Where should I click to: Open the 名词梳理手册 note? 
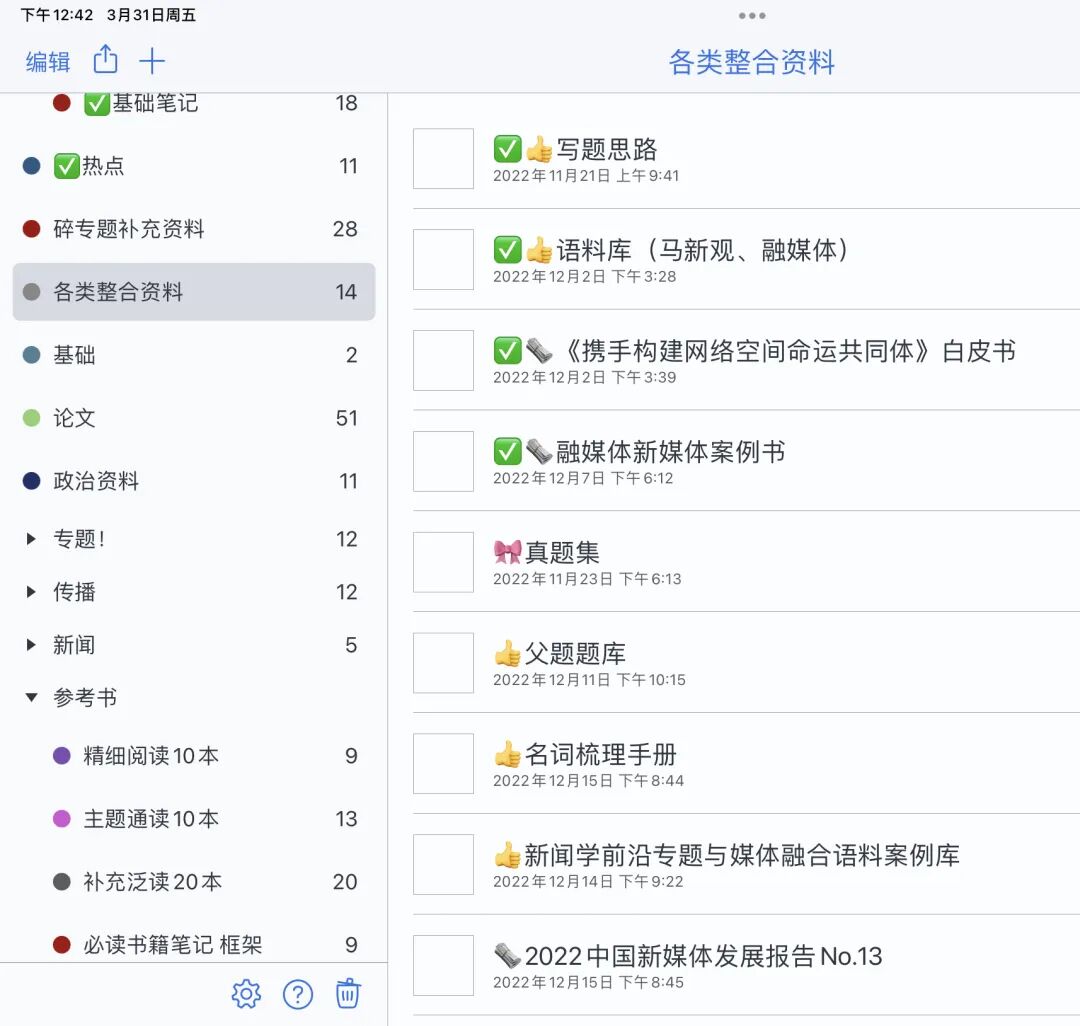pyautogui.click(x=580, y=757)
